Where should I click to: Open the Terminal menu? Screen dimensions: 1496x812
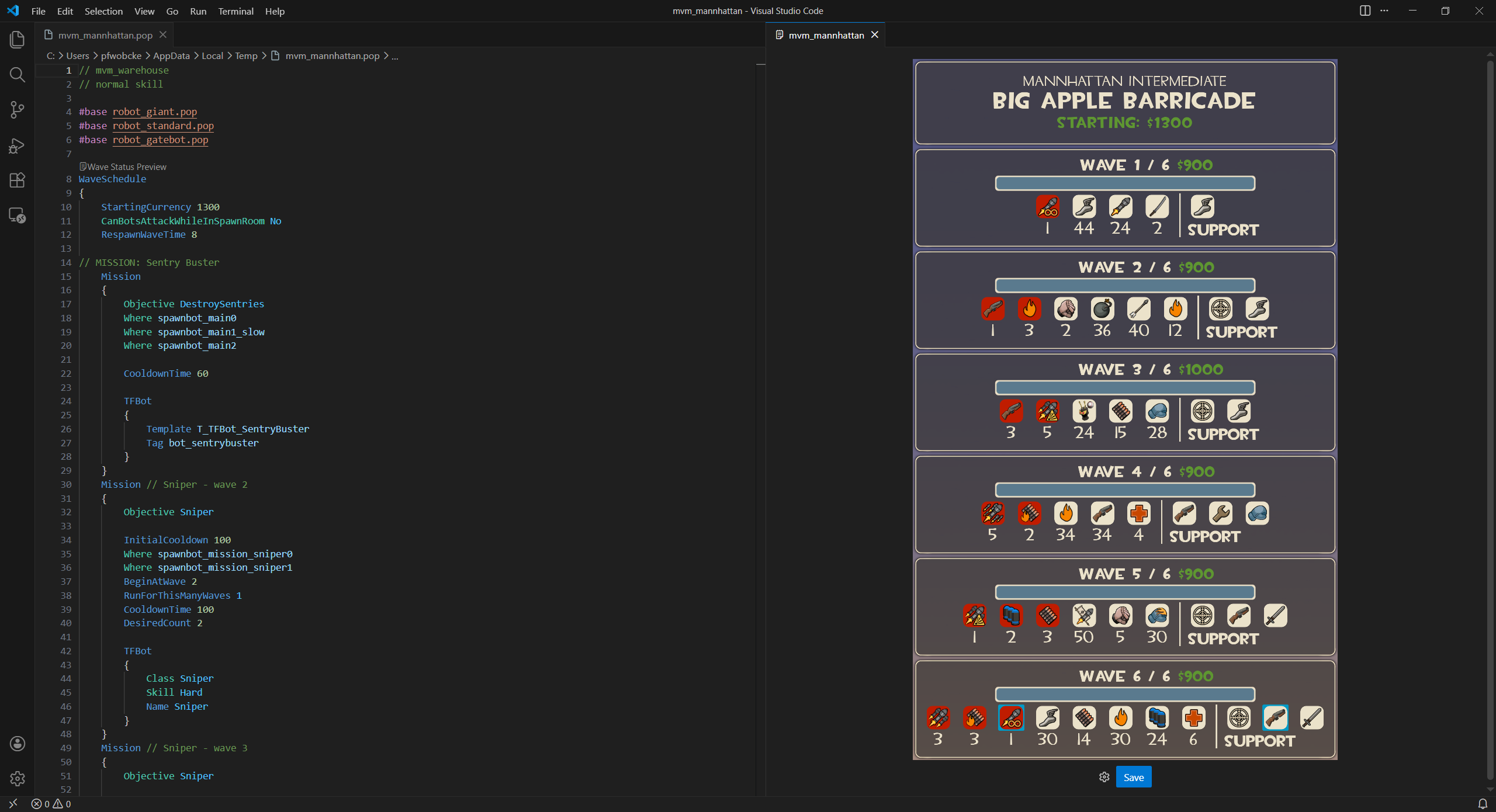pyautogui.click(x=236, y=11)
